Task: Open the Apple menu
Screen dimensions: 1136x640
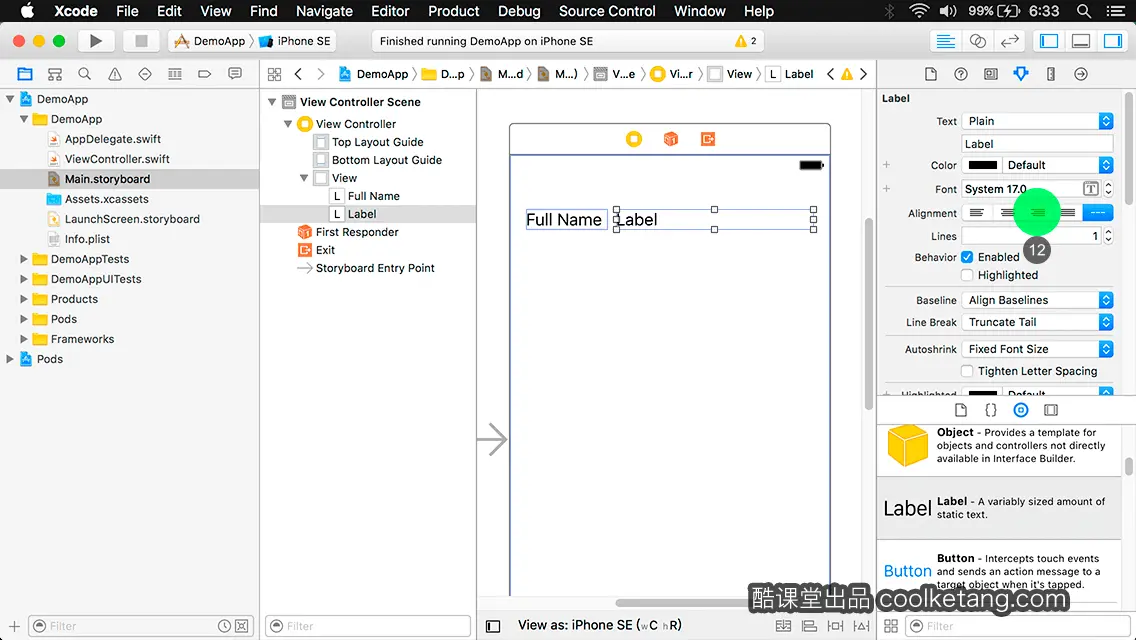Action: (27, 11)
